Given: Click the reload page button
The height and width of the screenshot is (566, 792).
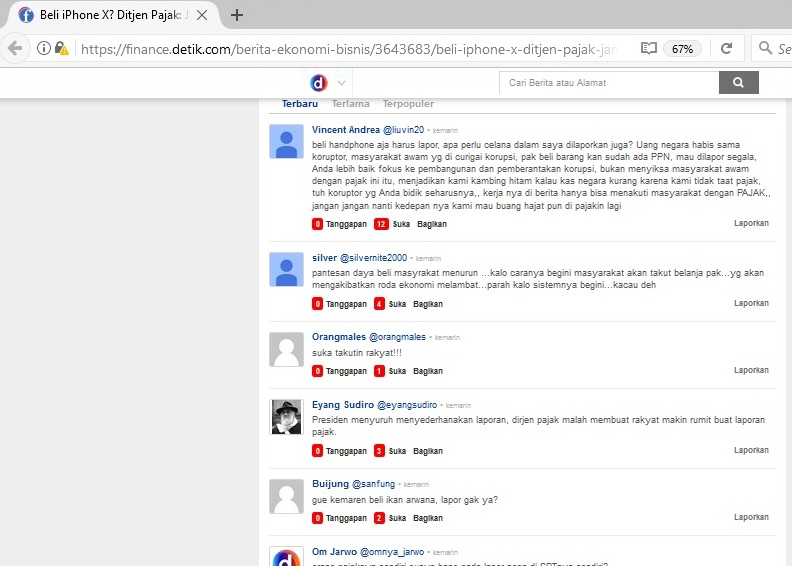Looking at the screenshot, I should [x=726, y=48].
